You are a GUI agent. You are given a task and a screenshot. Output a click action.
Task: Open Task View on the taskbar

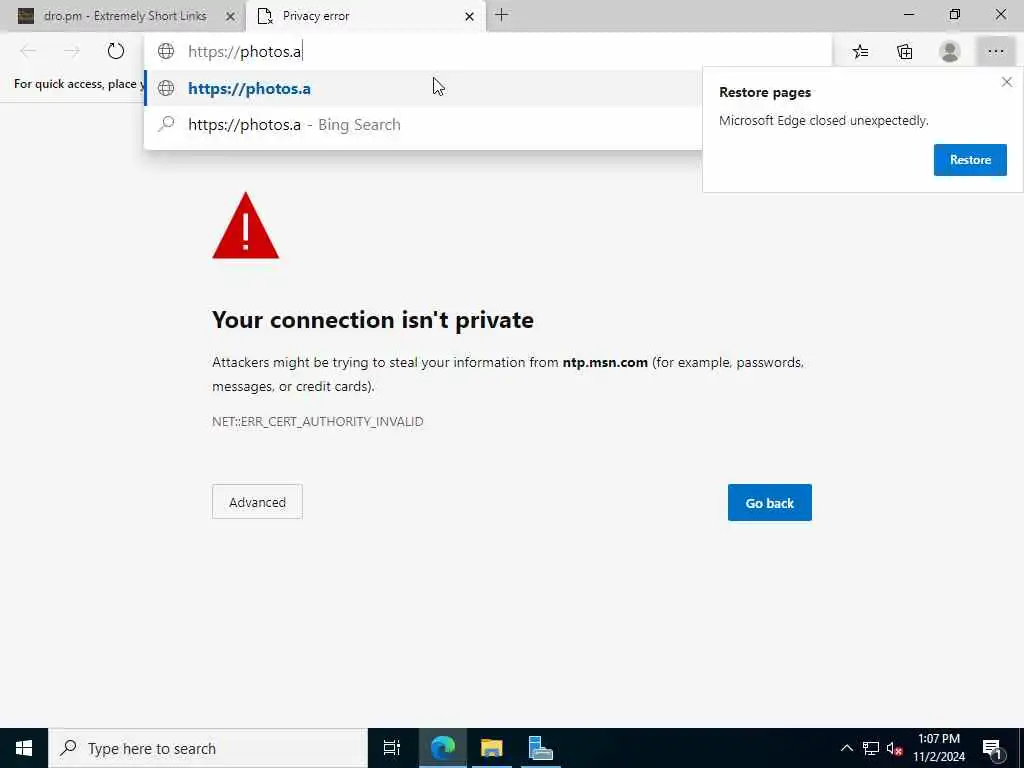point(392,748)
